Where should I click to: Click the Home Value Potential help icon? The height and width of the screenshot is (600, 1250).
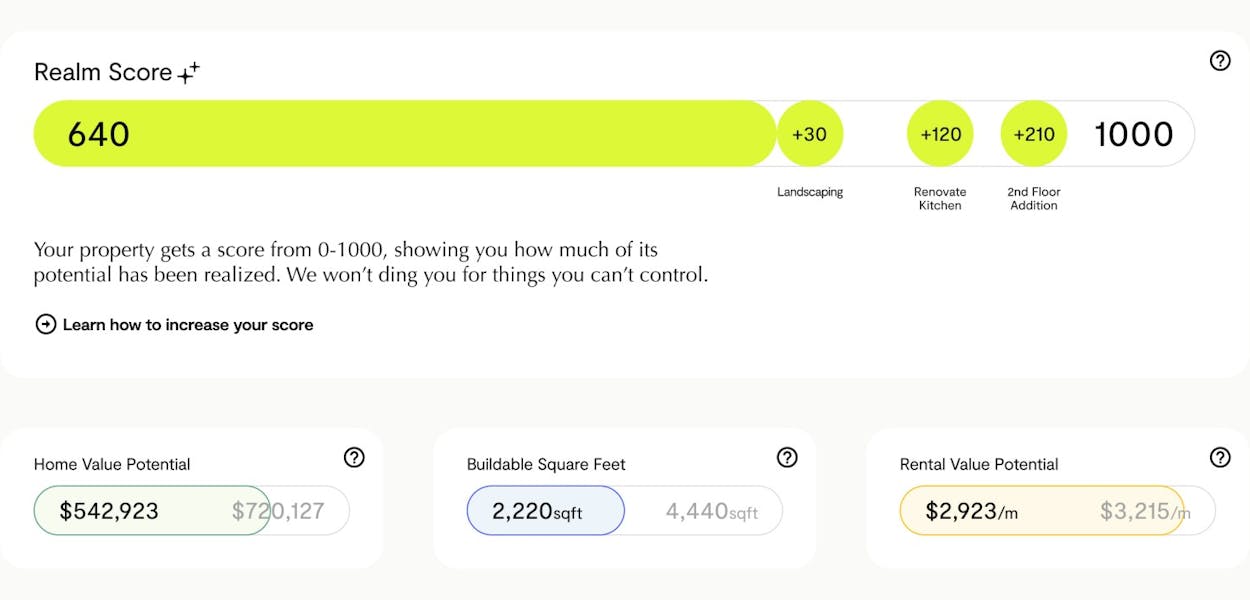point(354,457)
